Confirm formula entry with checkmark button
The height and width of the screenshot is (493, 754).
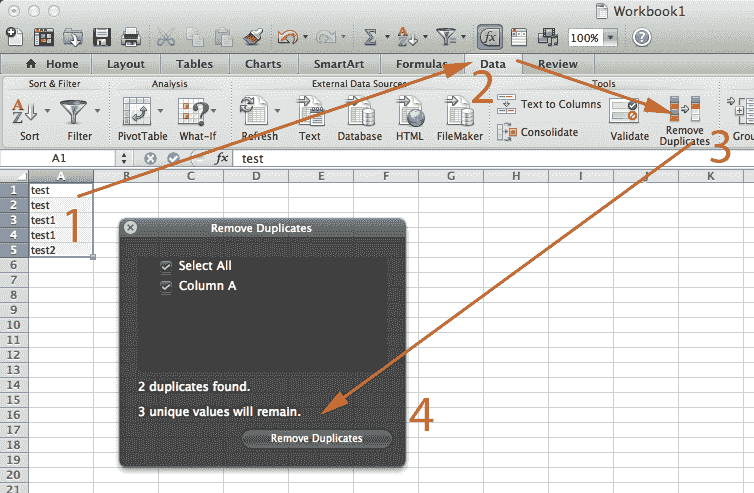(173, 158)
